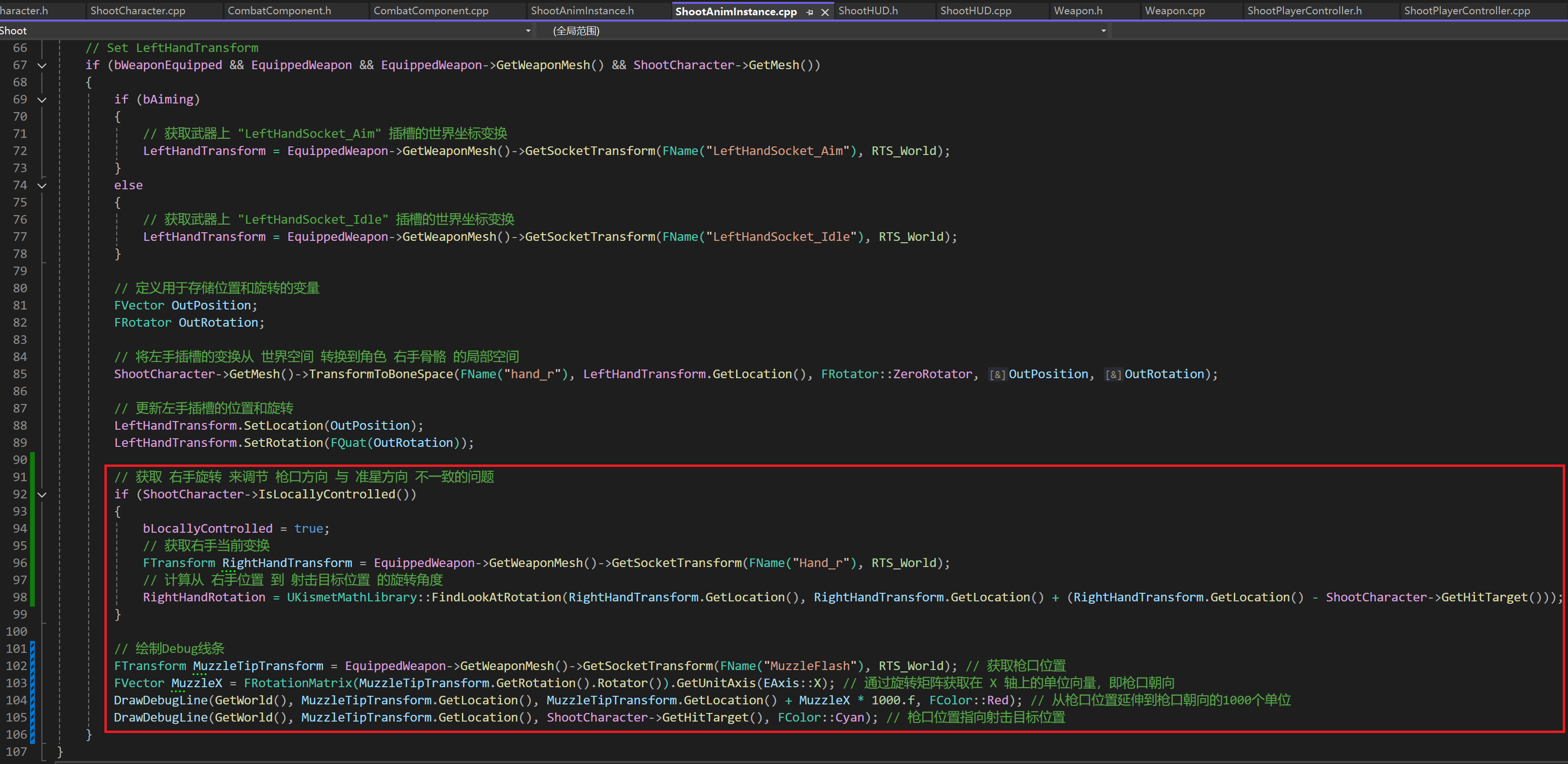Open the Weapon.cpp tab
The height and width of the screenshot is (764, 1568).
[x=1174, y=10]
